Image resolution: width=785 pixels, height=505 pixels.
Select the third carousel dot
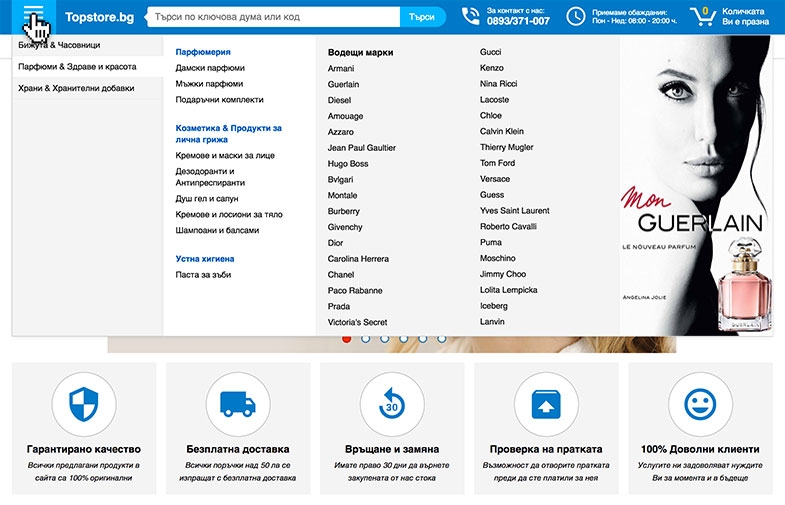click(384, 339)
